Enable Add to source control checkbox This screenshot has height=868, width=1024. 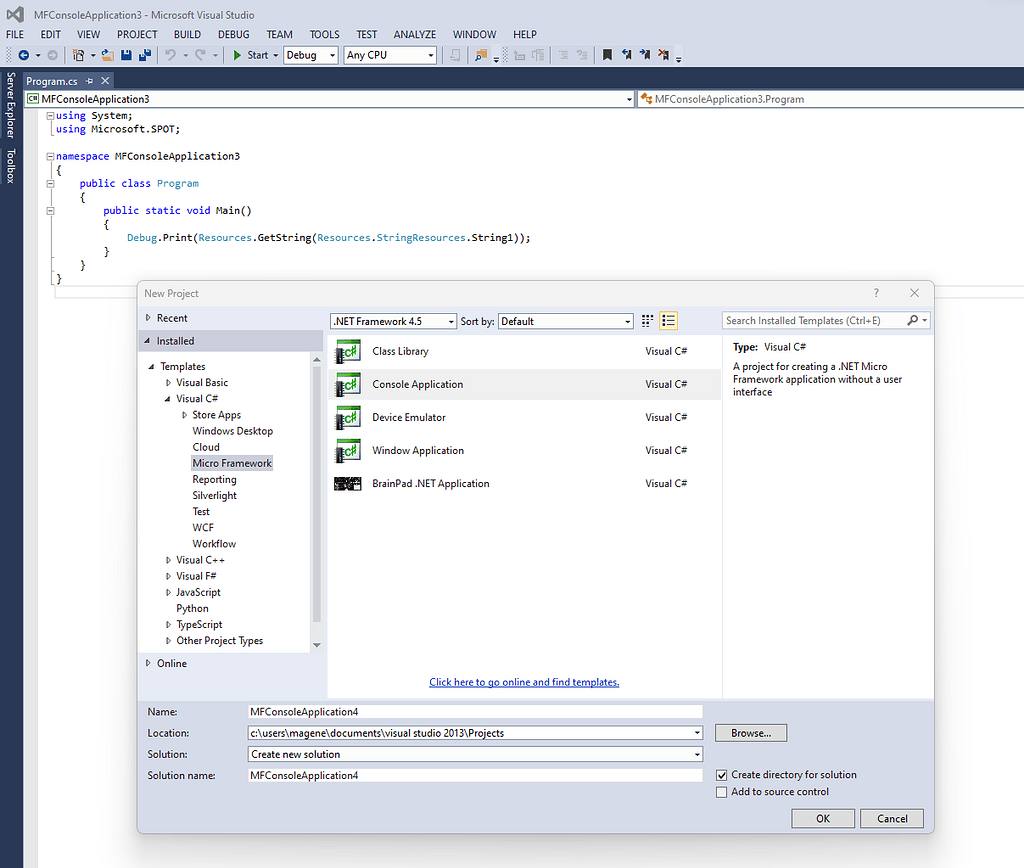722,792
